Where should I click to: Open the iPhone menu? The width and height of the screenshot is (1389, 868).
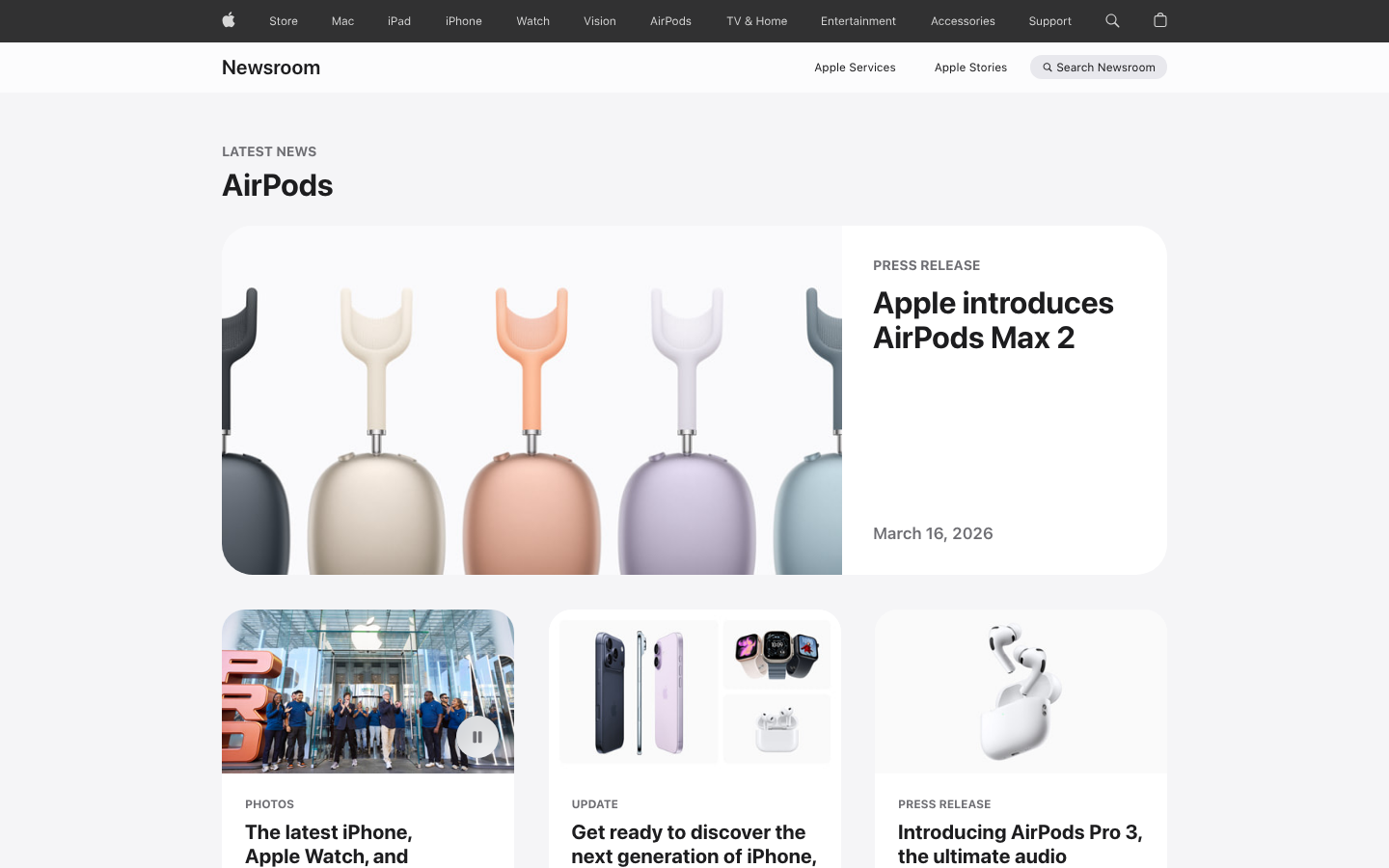[x=464, y=21]
